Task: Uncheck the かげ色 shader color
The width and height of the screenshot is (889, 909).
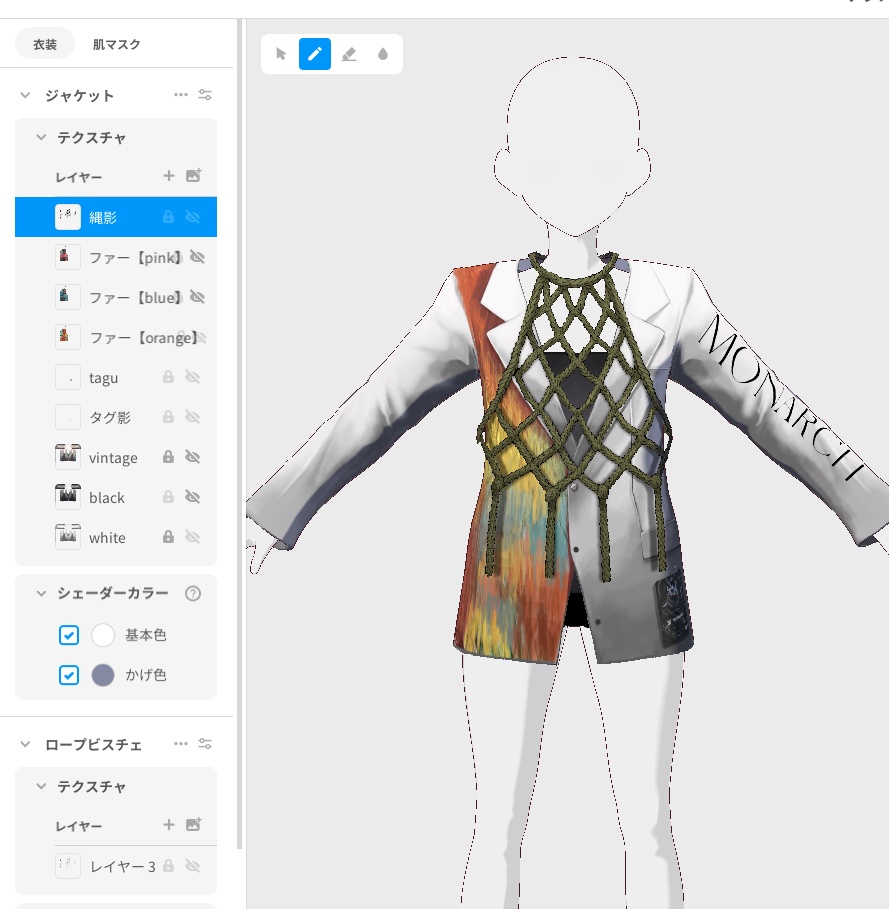Action: click(68, 674)
